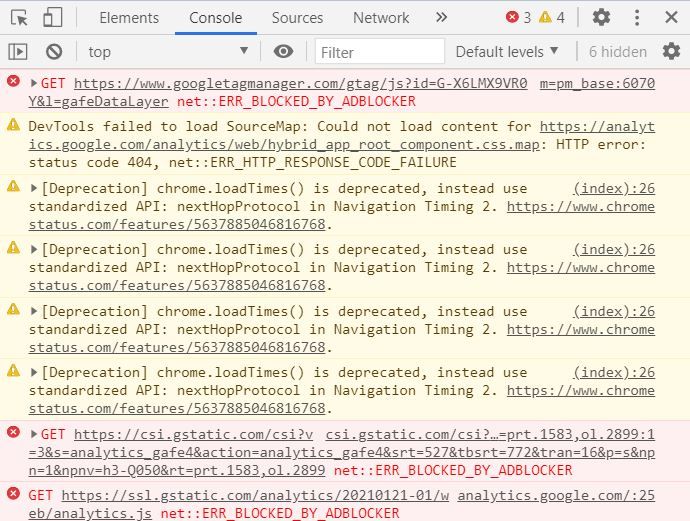The height and width of the screenshot is (521, 690).
Task: Activate the inspect element picker icon
Action: click(19, 18)
